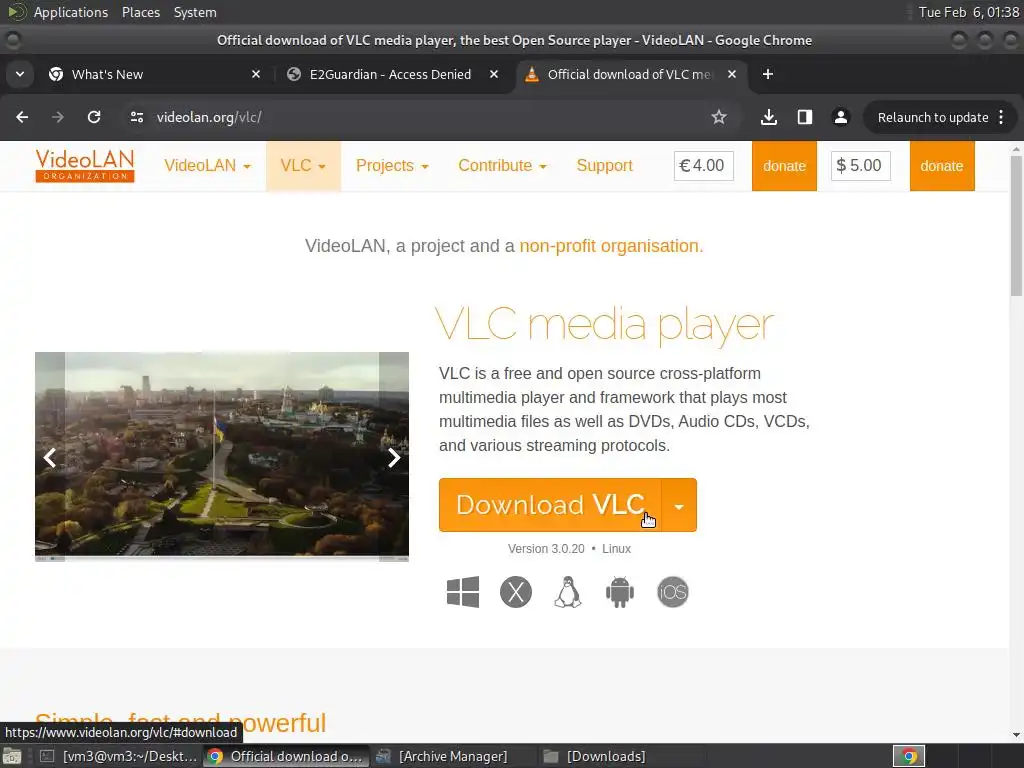The image size is (1024, 768).
Task: Click Chrome icon in system tray
Action: pos(908,756)
